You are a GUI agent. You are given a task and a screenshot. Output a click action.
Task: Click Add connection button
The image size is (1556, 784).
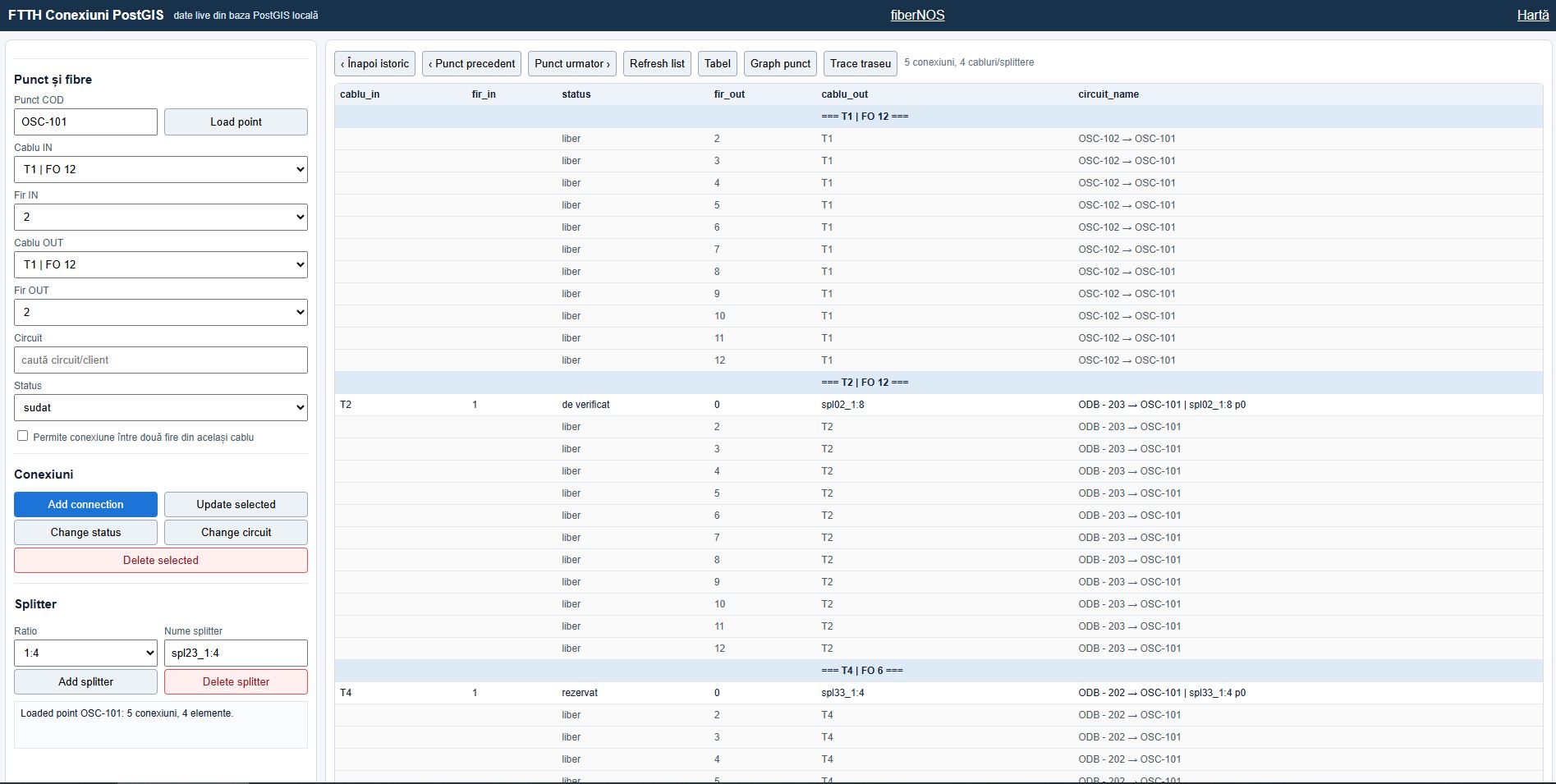pyautogui.click(x=85, y=504)
